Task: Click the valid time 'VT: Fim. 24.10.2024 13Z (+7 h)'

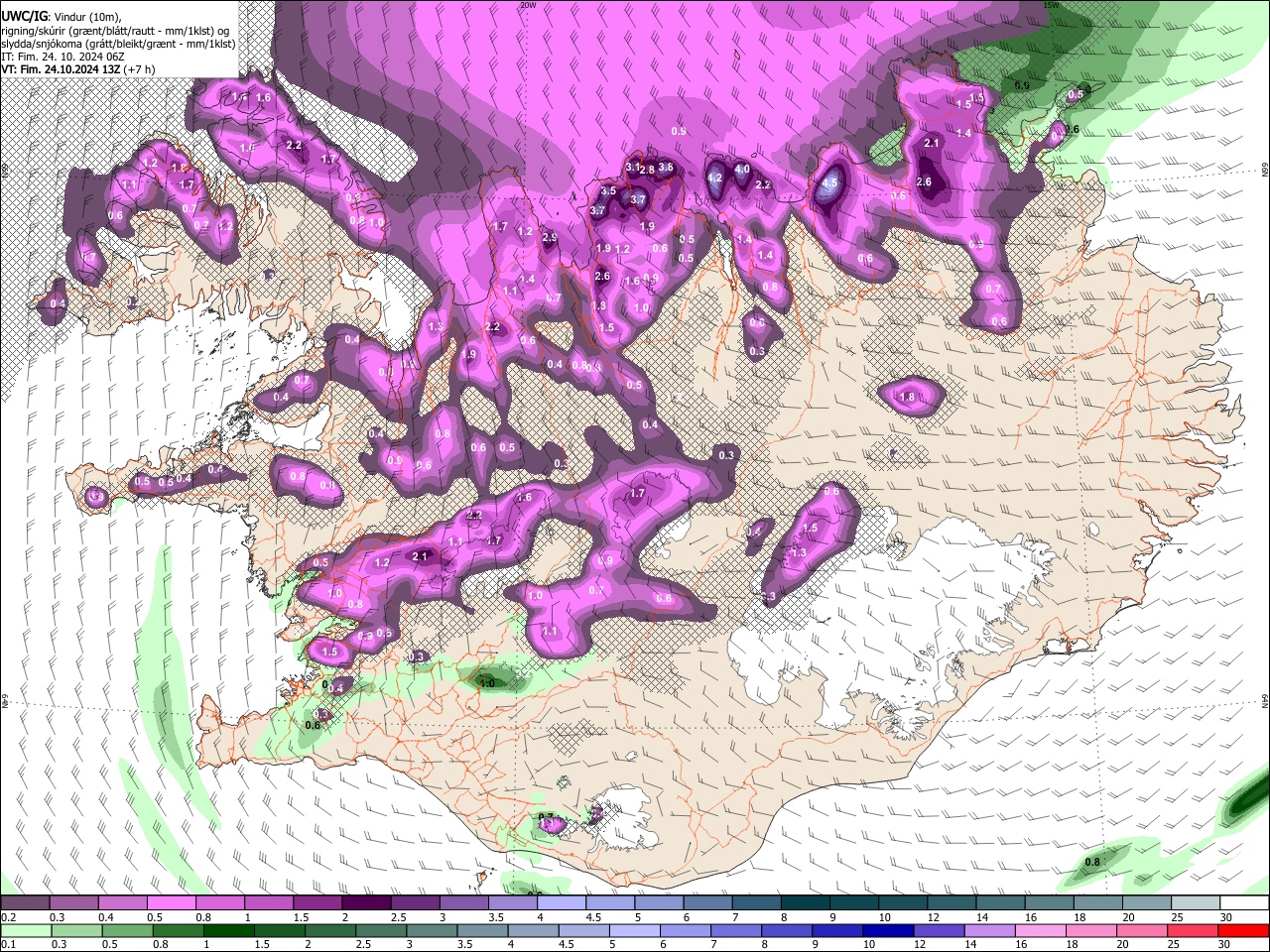Action: (77, 69)
